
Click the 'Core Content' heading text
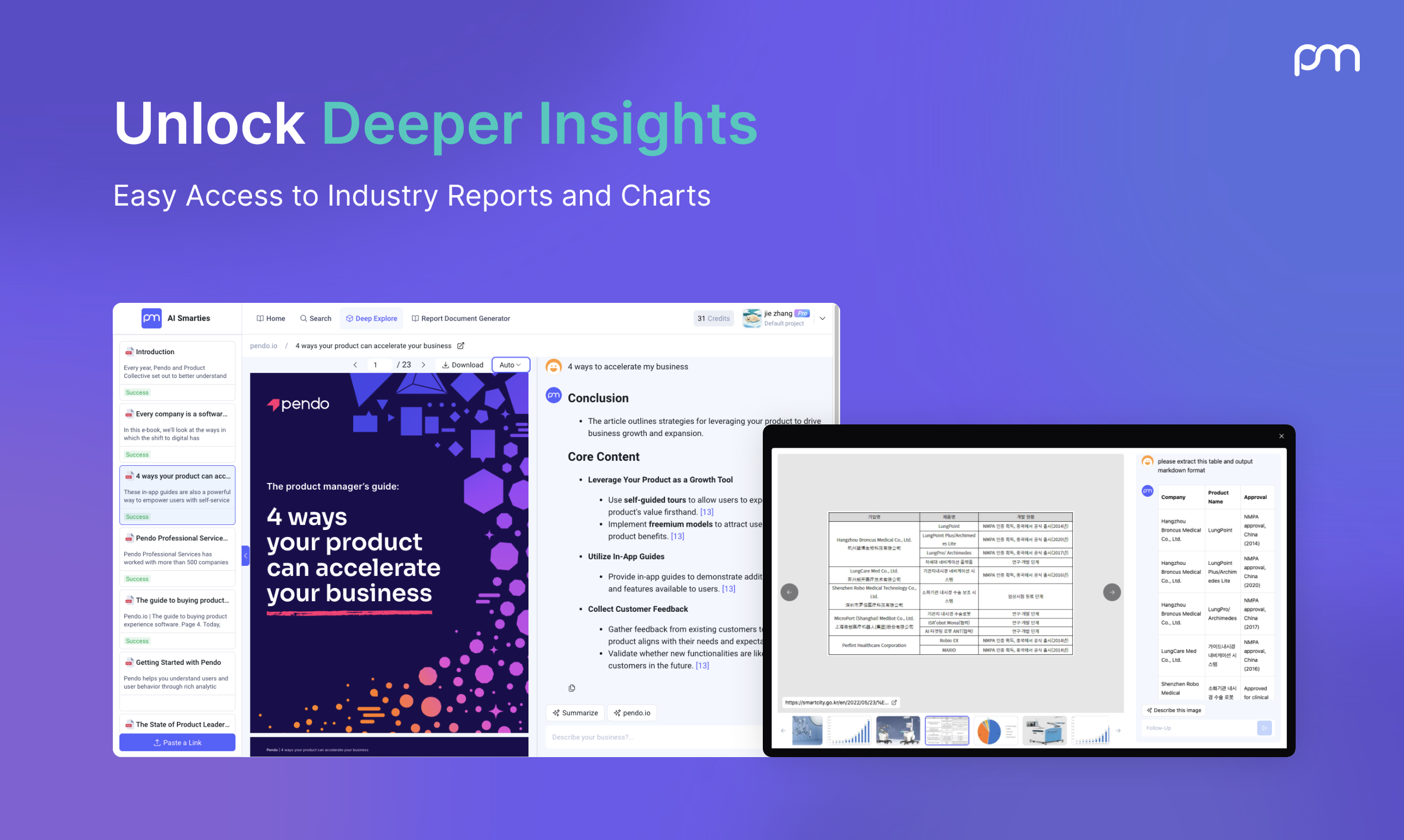(604, 456)
